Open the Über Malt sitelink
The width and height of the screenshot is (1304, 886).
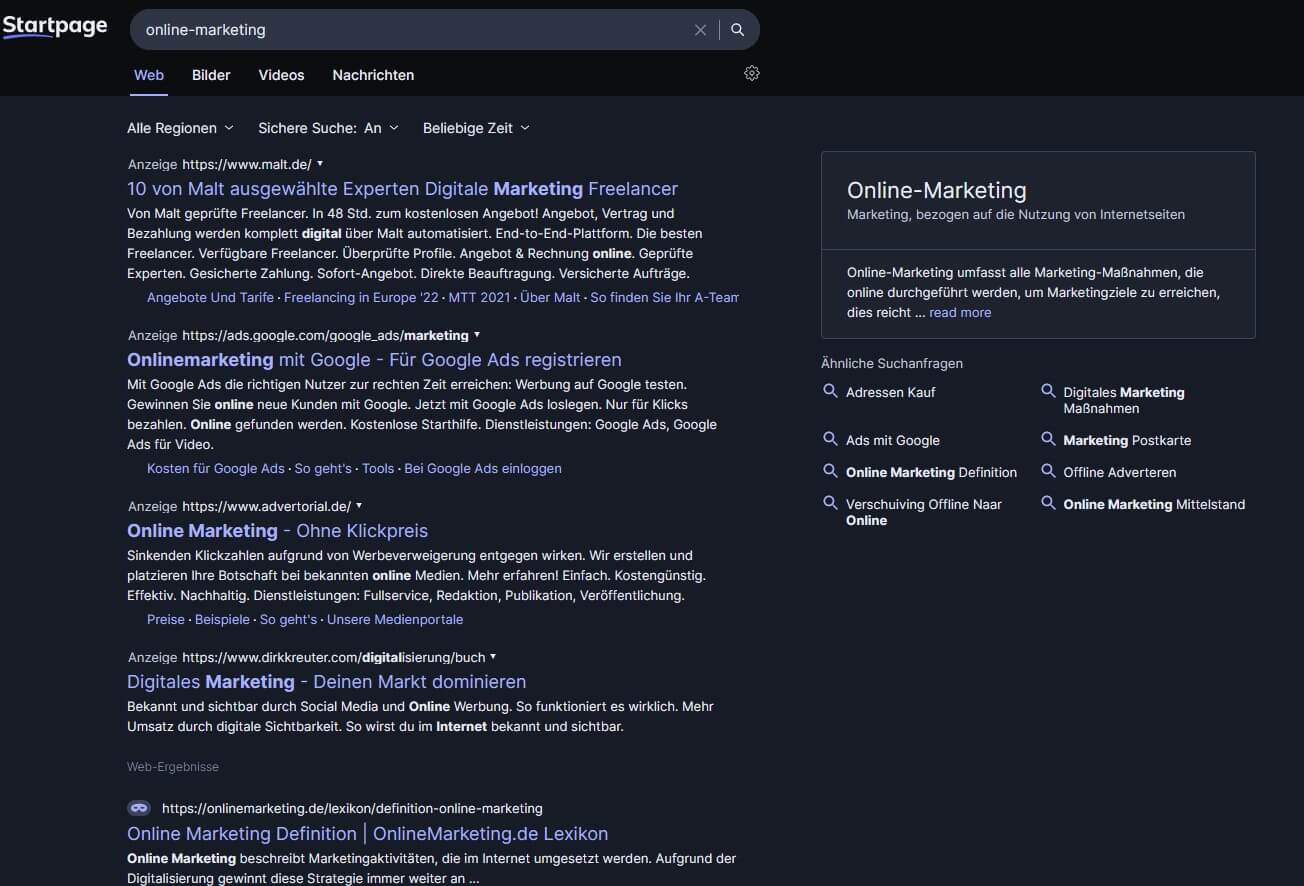[x=550, y=297]
